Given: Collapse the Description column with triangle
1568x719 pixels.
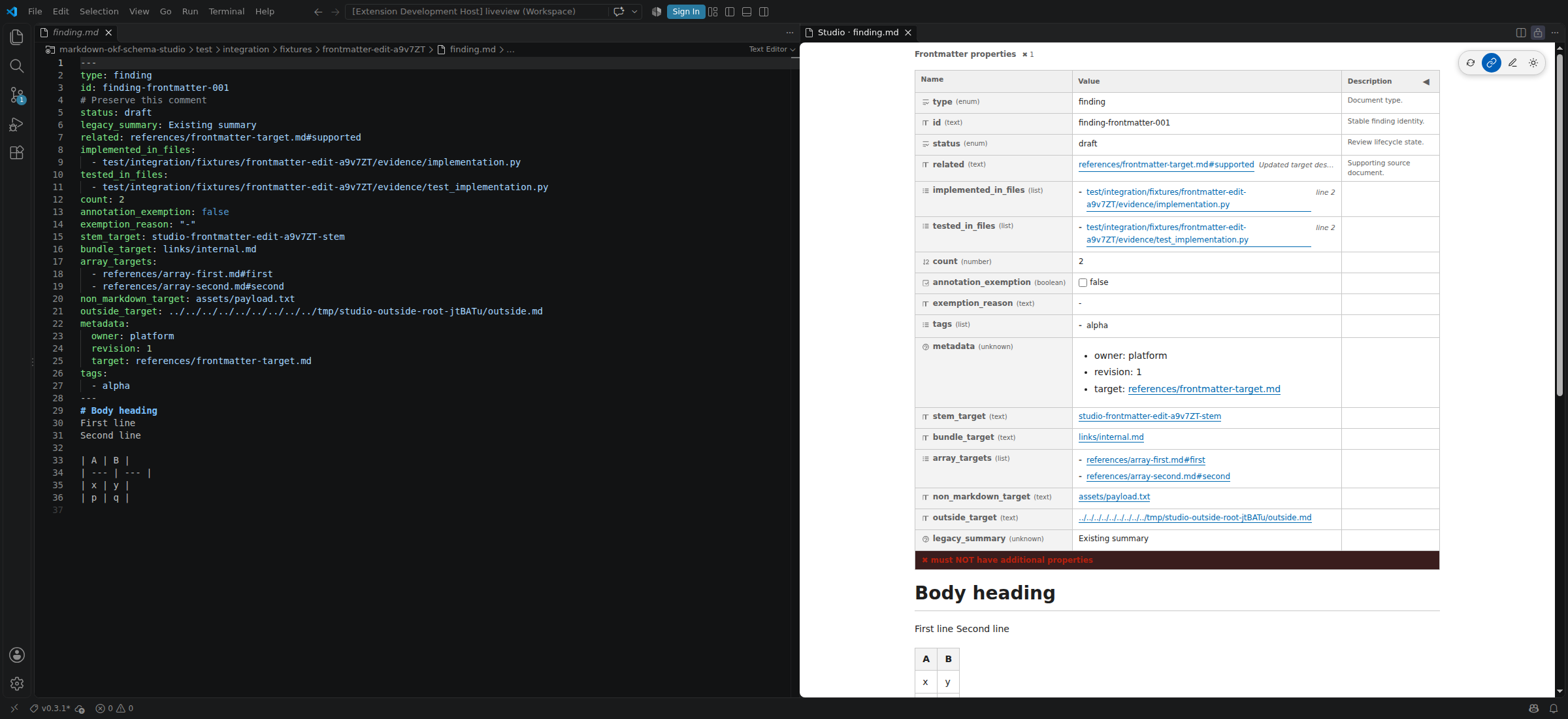Looking at the screenshot, I should (1426, 82).
